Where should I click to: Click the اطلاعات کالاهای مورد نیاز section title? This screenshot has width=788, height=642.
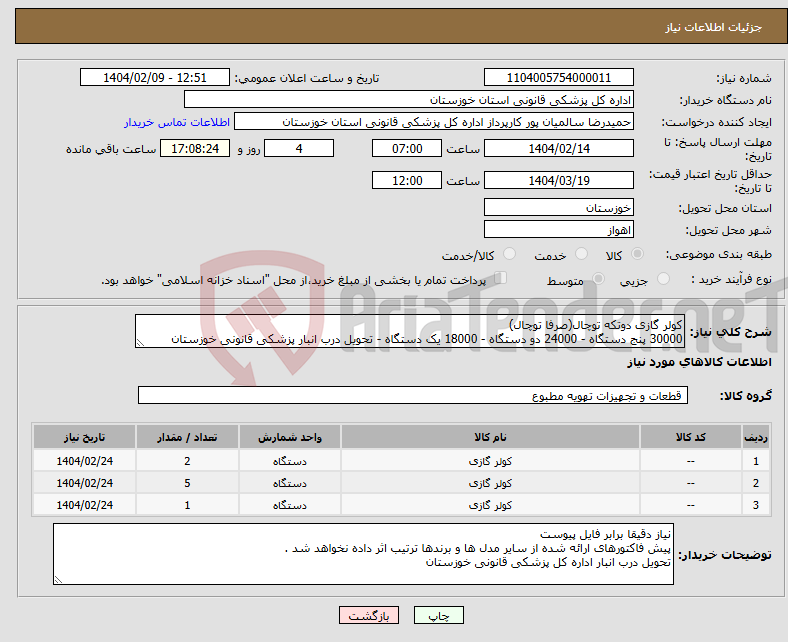coord(699,362)
